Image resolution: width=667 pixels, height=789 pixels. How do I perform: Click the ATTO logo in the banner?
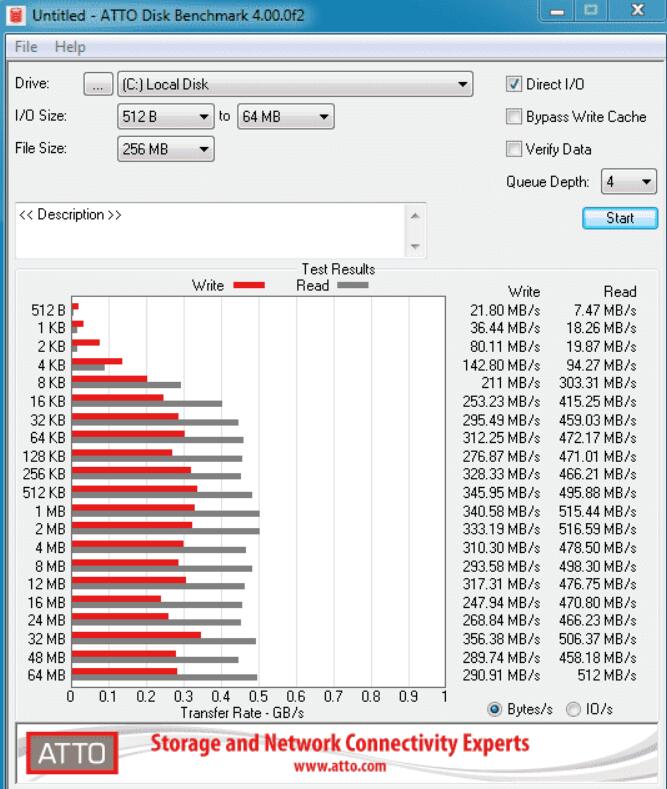point(72,753)
